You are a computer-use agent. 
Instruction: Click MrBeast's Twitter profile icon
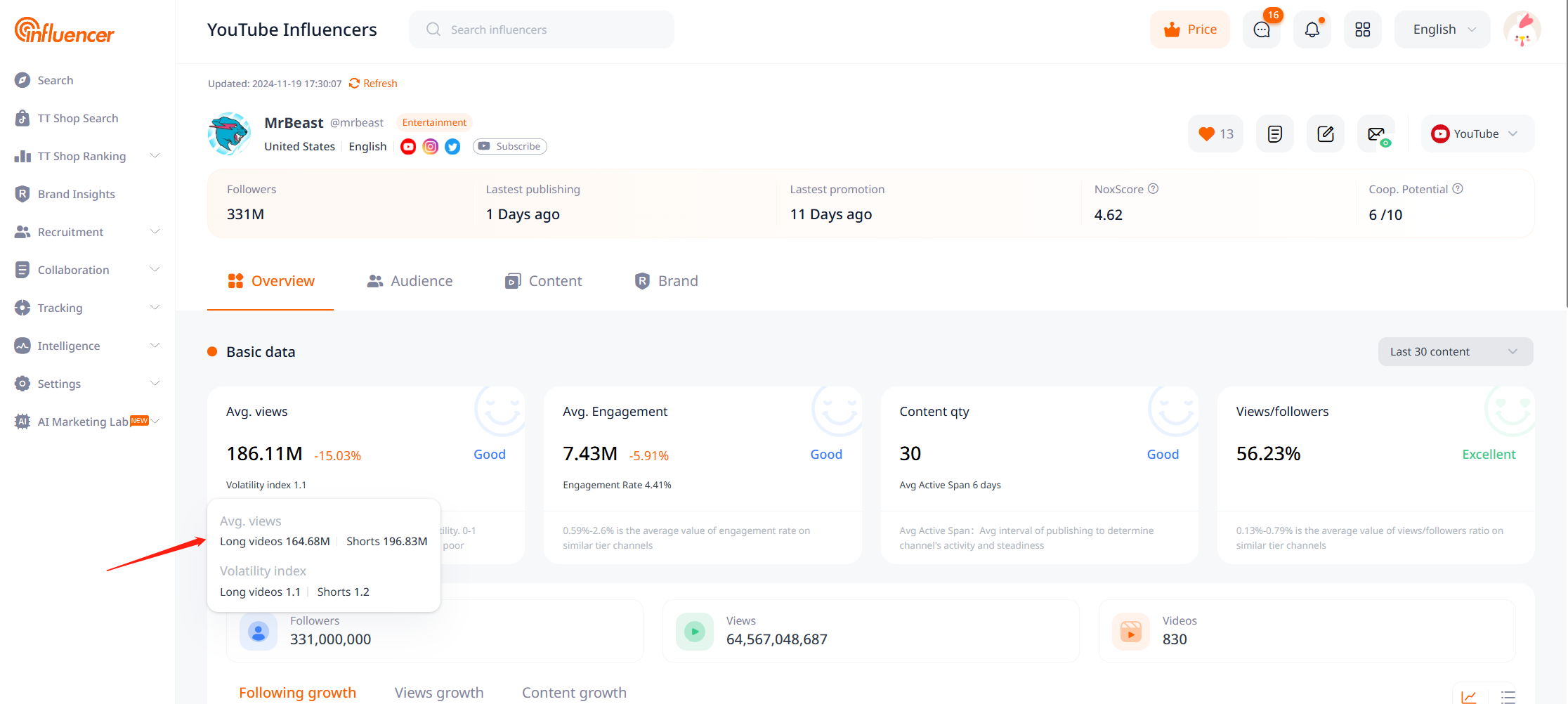[x=453, y=146]
